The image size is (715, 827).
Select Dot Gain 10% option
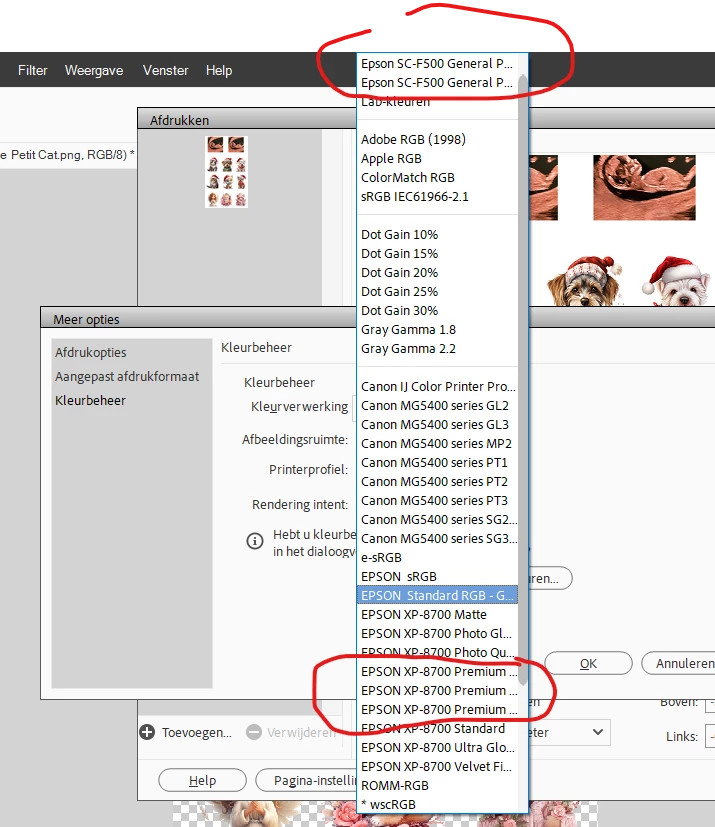(x=437, y=234)
